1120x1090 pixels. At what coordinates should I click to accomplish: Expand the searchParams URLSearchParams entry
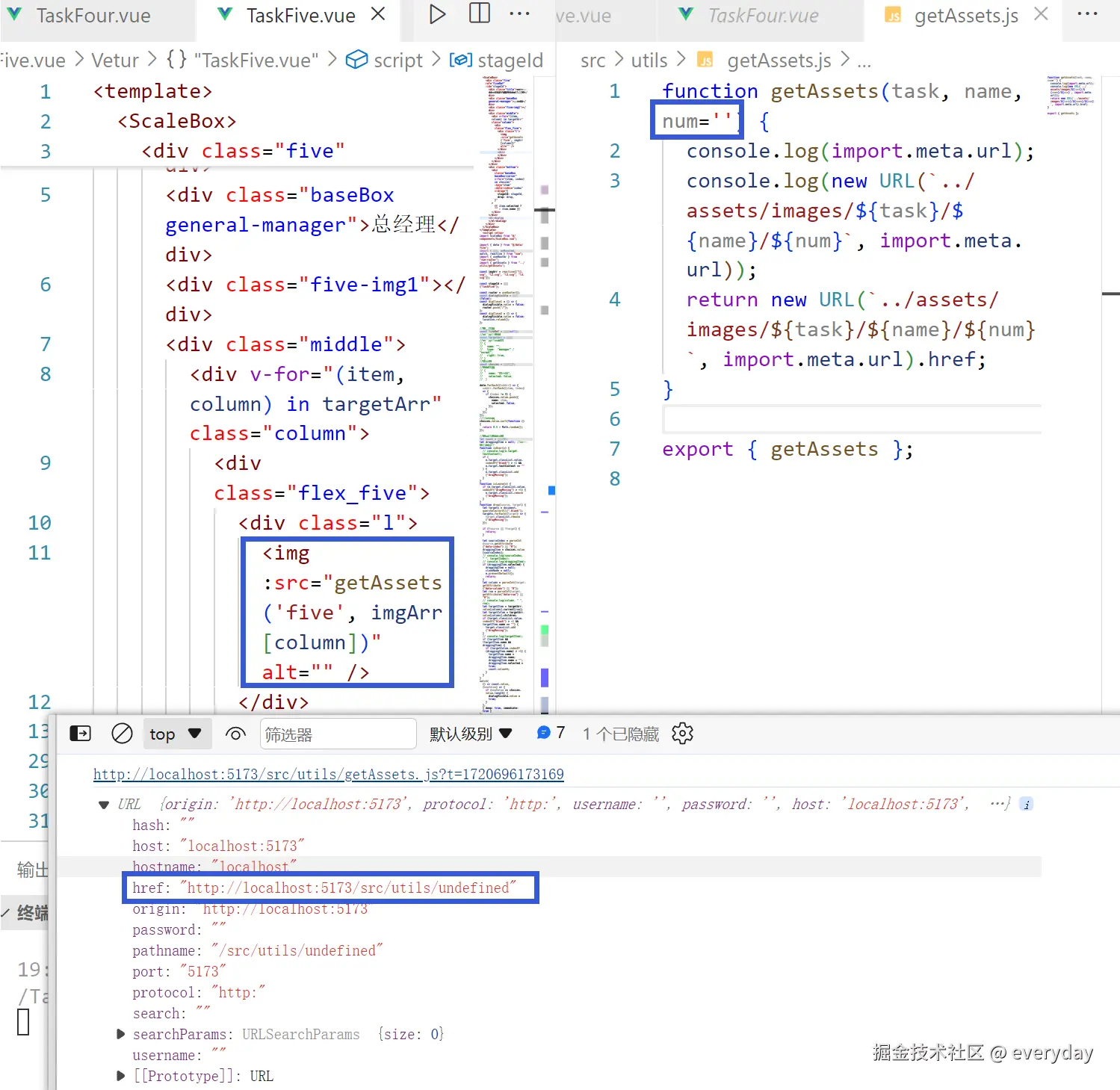(121, 1034)
